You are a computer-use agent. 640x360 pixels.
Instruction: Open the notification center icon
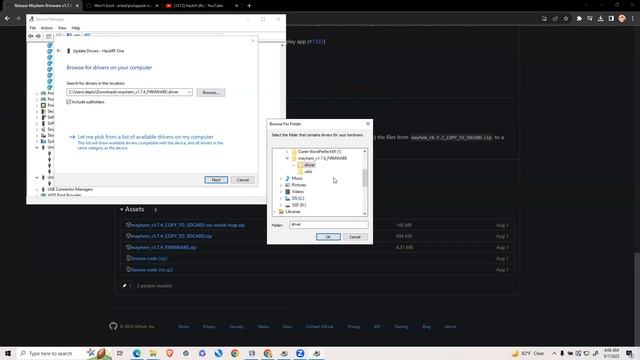[x=629, y=353]
